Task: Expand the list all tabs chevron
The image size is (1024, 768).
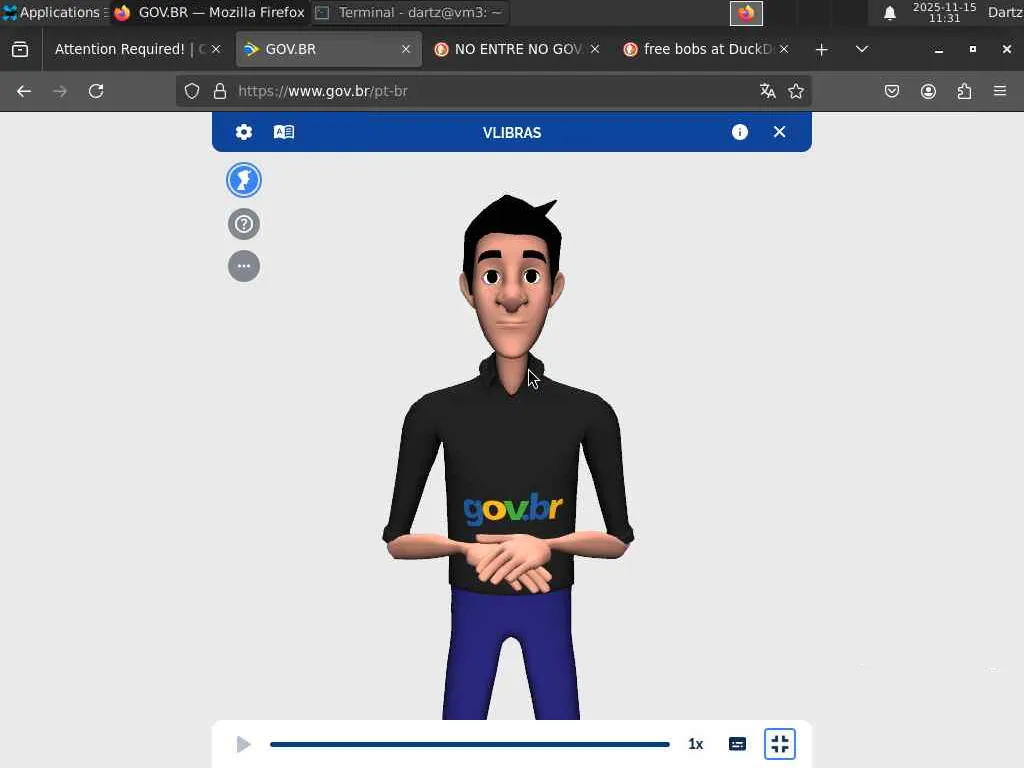Action: click(862, 50)
